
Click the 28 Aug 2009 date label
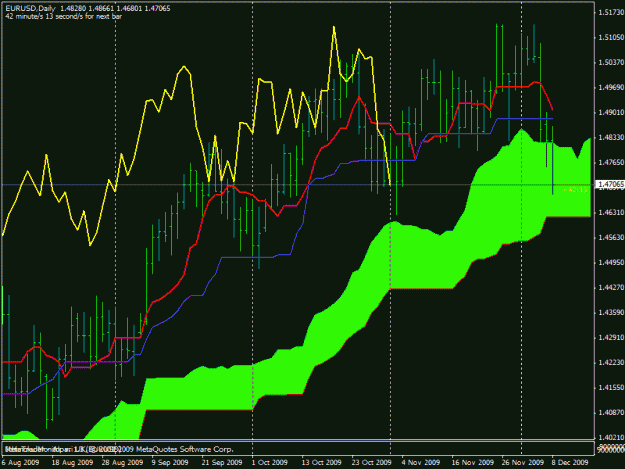(122, 462)
